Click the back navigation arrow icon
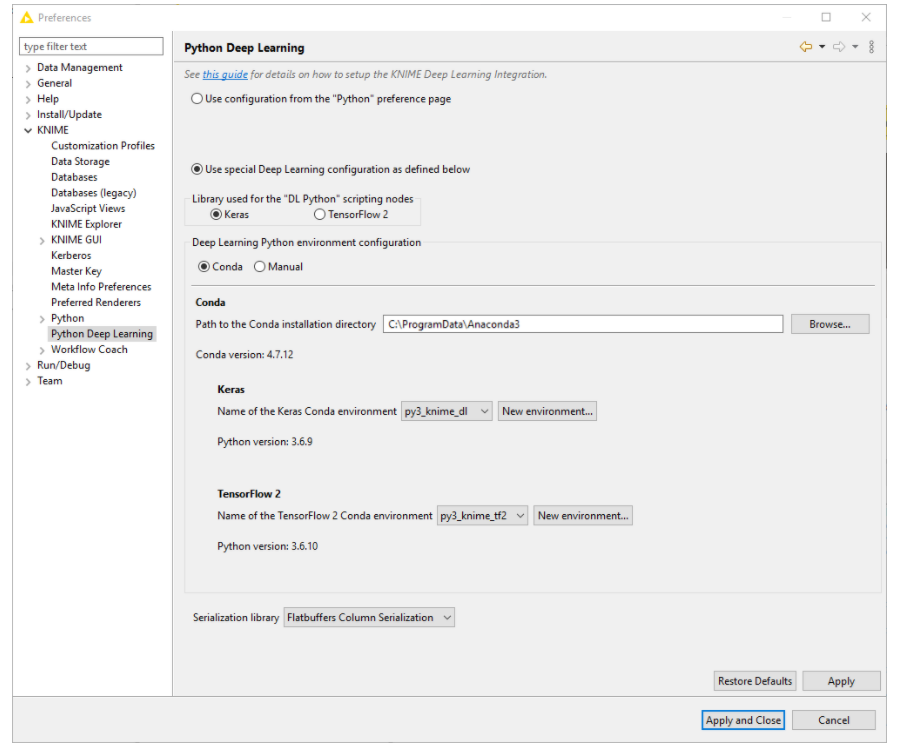The image size is (899, 753). tap(806, 47)
